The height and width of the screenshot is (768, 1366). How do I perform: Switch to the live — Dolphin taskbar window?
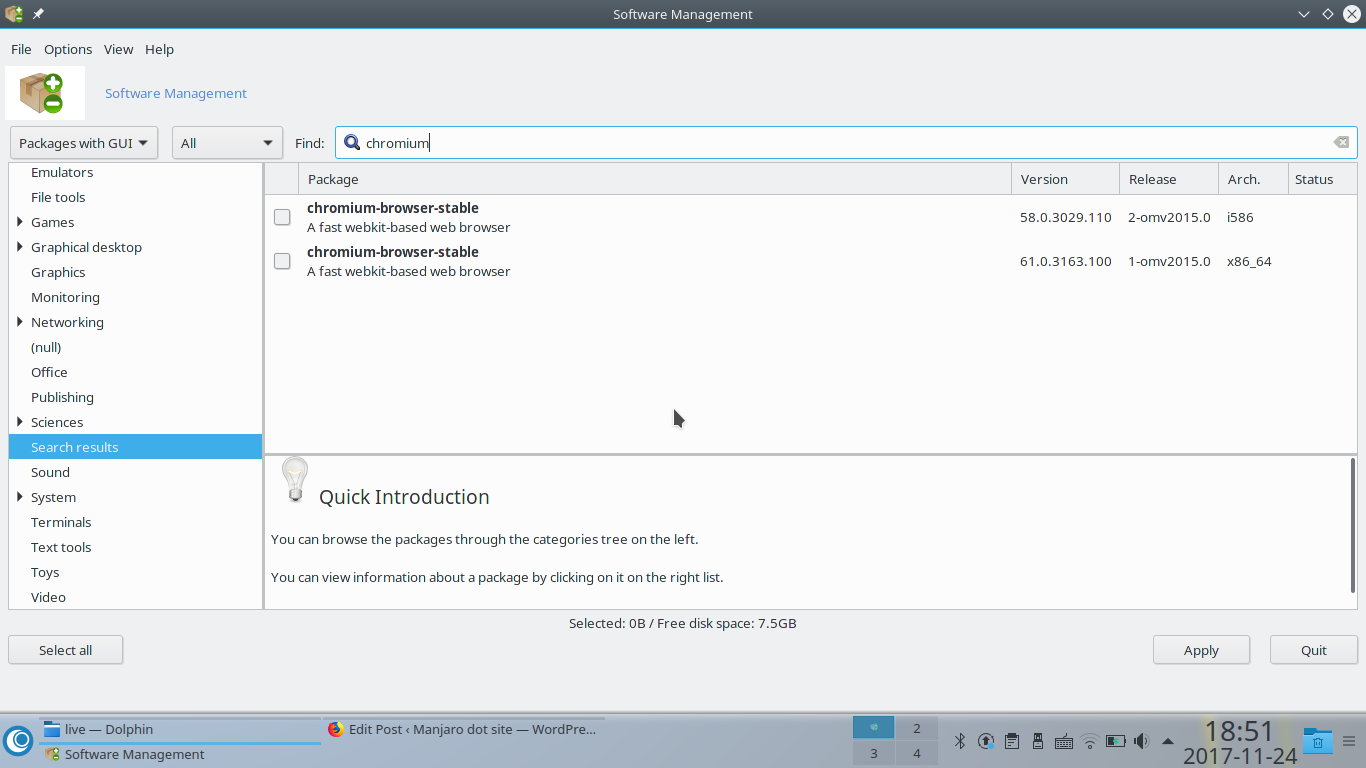[180, 729]
